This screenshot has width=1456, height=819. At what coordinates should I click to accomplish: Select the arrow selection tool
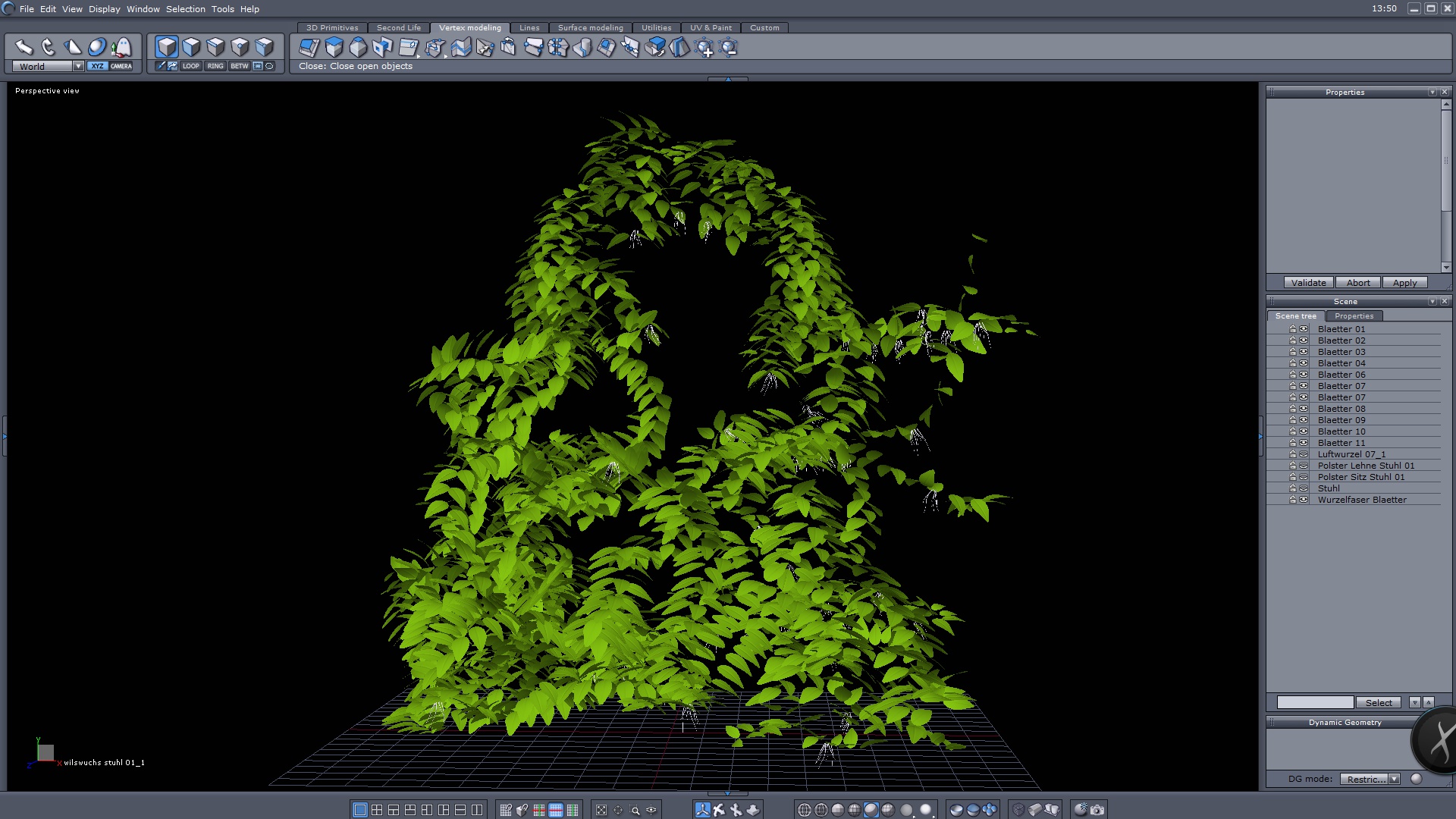pos(24,47)
